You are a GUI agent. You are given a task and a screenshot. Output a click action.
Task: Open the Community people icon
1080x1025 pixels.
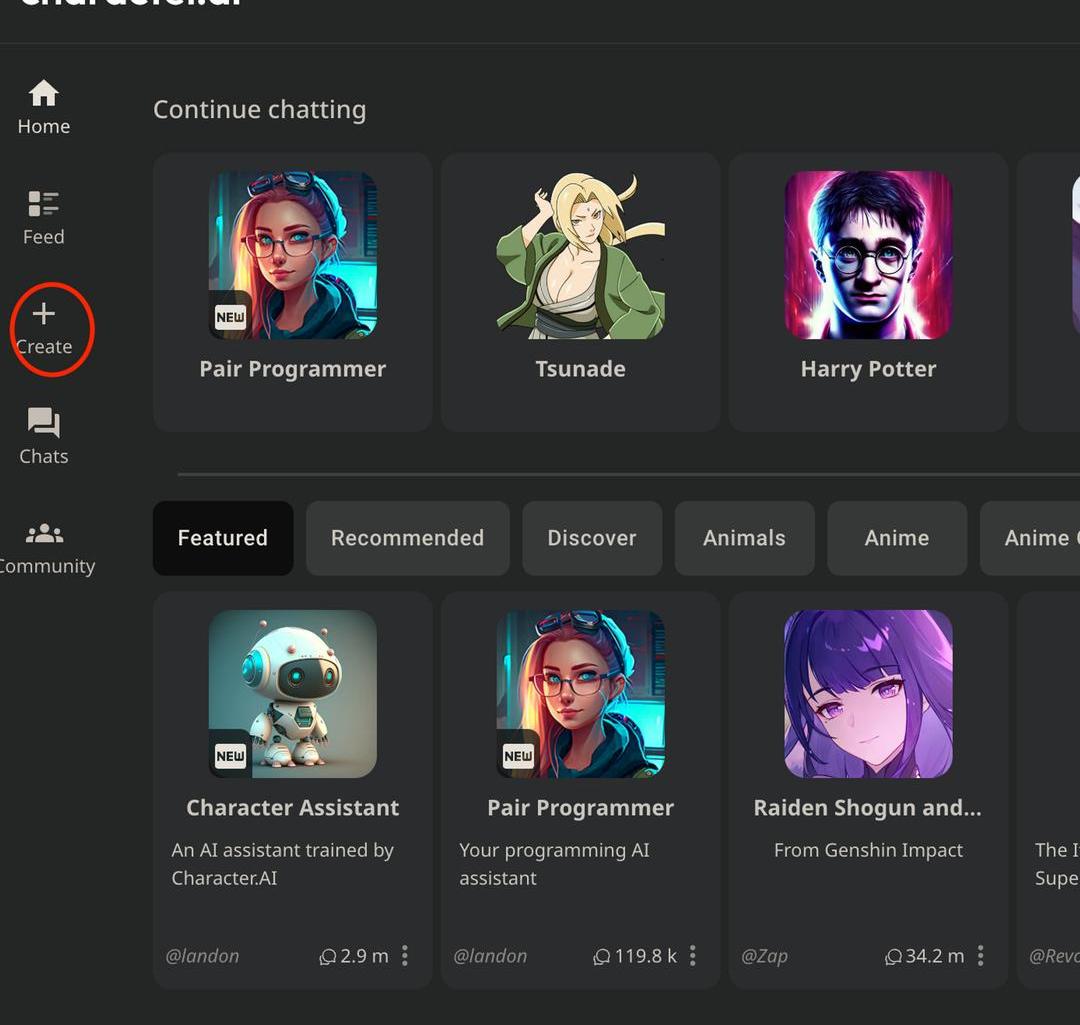tap(44, 533)
